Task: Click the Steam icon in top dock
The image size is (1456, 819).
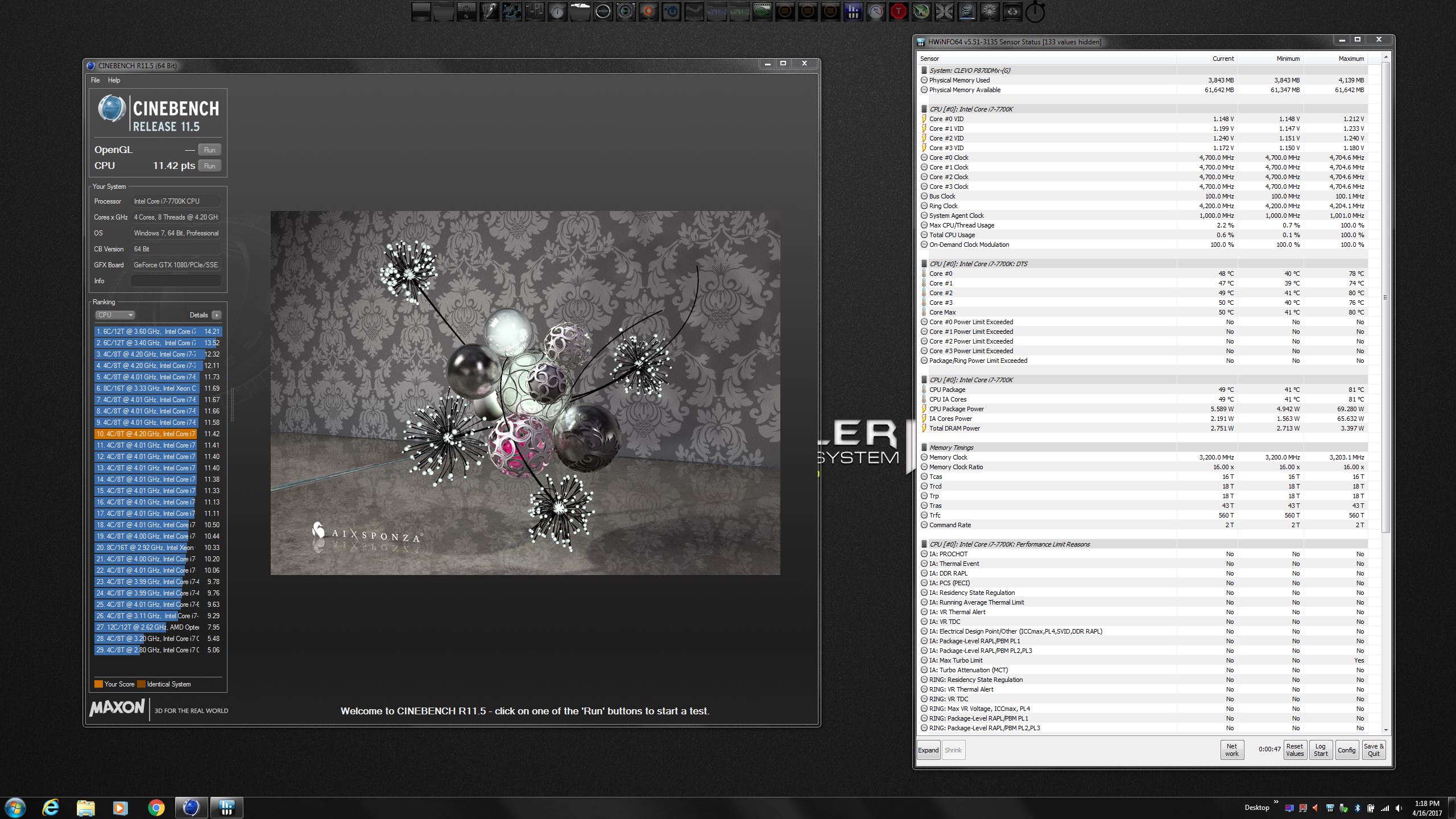Action: [x=694, y=11]
